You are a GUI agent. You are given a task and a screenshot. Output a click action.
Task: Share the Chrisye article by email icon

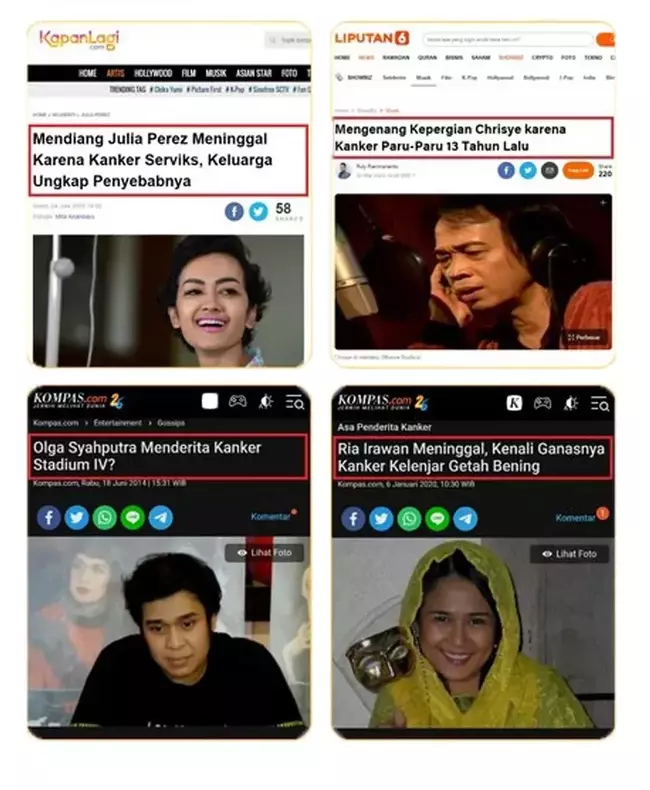click(549, 170)
